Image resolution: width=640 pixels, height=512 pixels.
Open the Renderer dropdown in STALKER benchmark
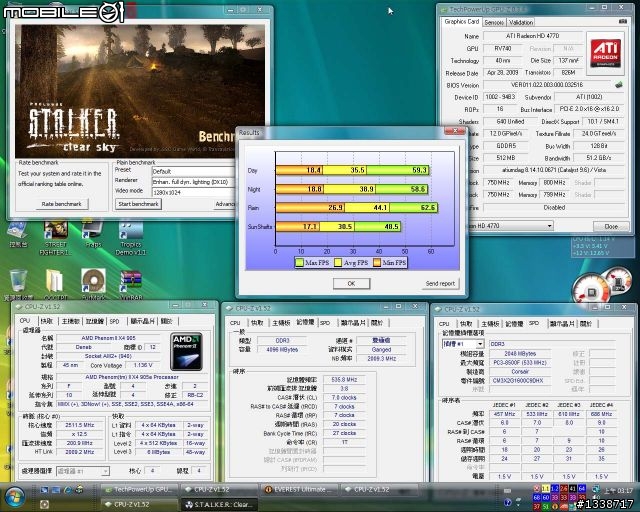tap(193, 182)
